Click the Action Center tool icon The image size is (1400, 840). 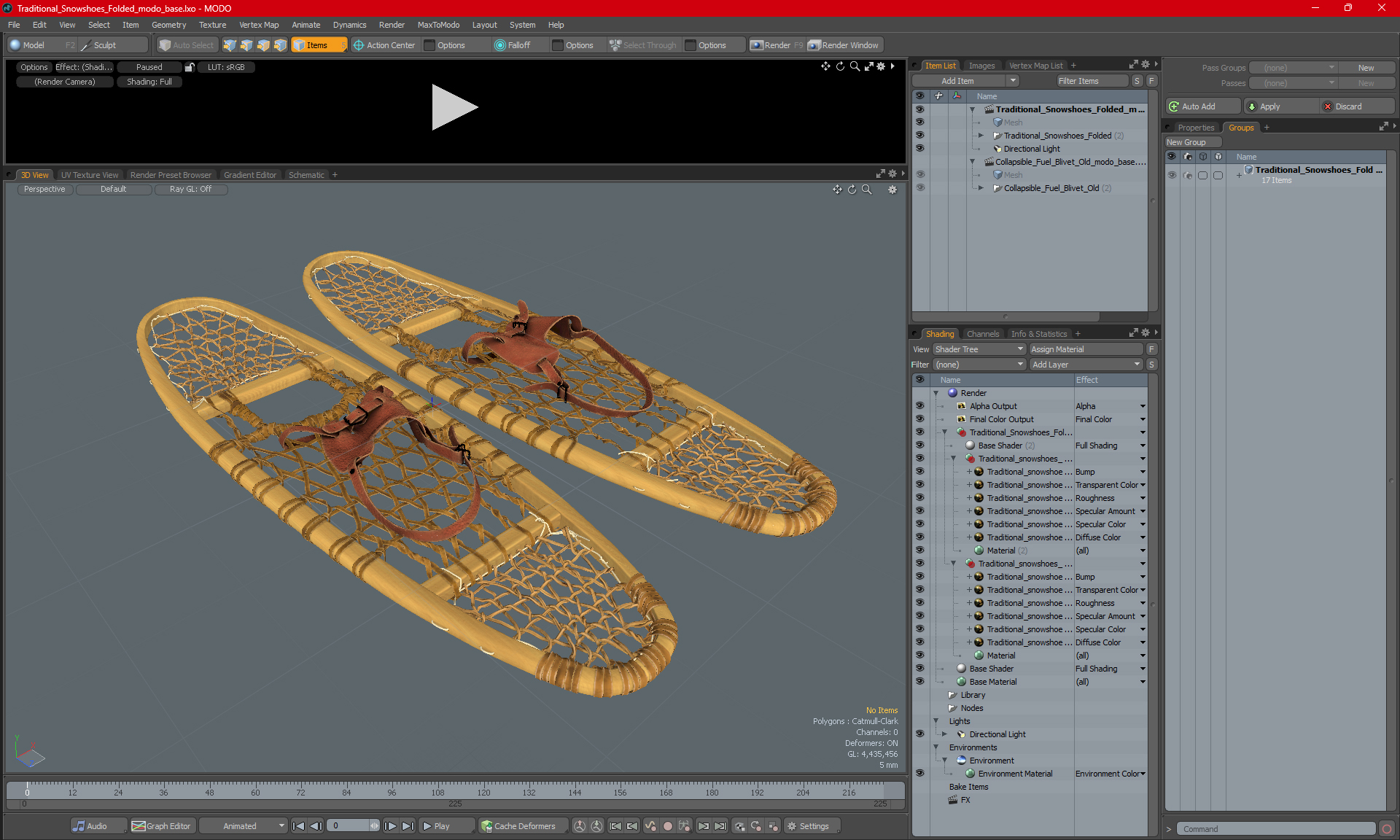(x=359, y=45)
